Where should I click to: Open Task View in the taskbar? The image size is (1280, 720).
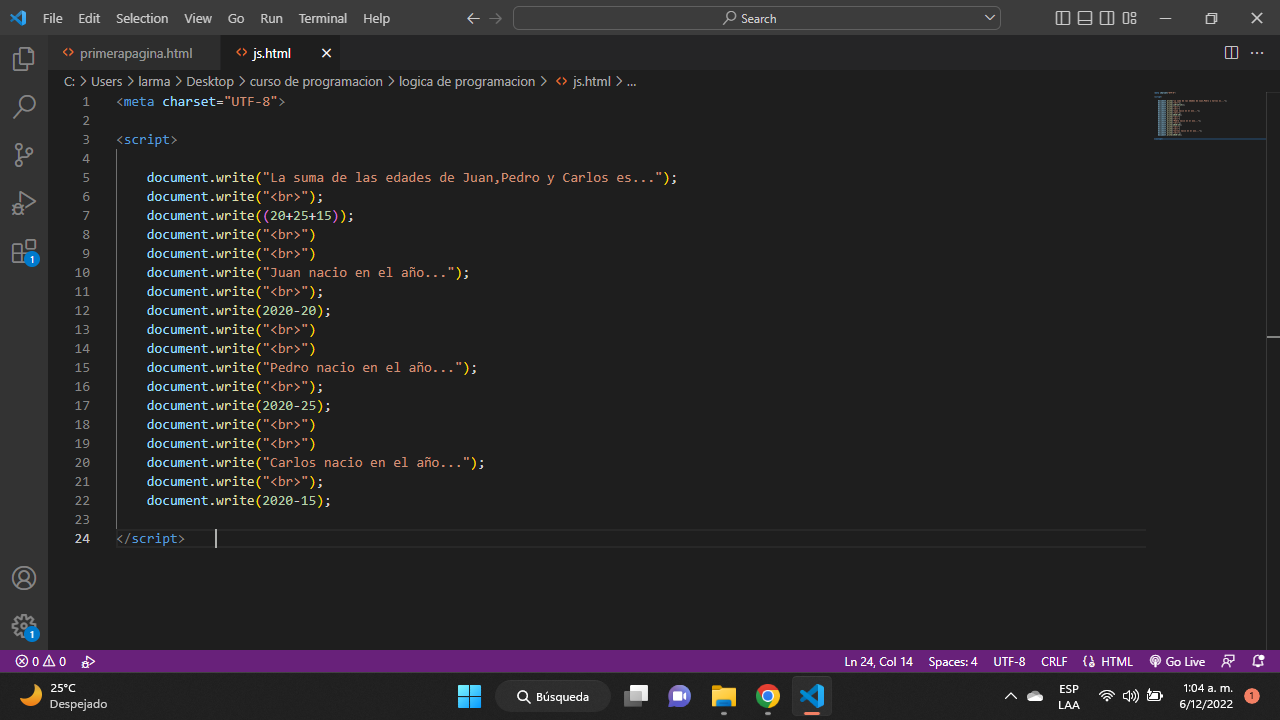[635, 696]
